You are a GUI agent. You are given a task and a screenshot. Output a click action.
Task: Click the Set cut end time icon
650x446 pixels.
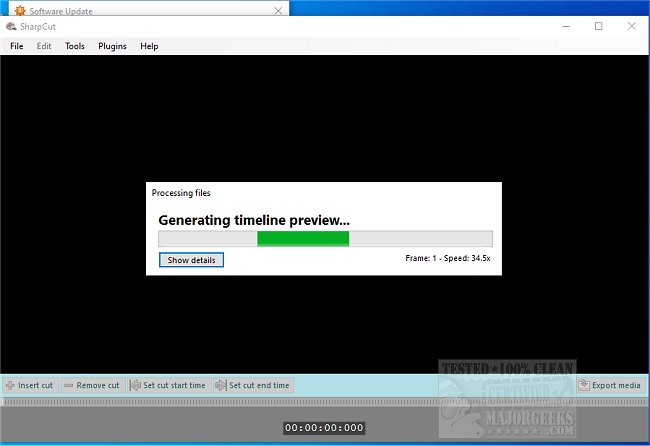[x=220, y=385]
